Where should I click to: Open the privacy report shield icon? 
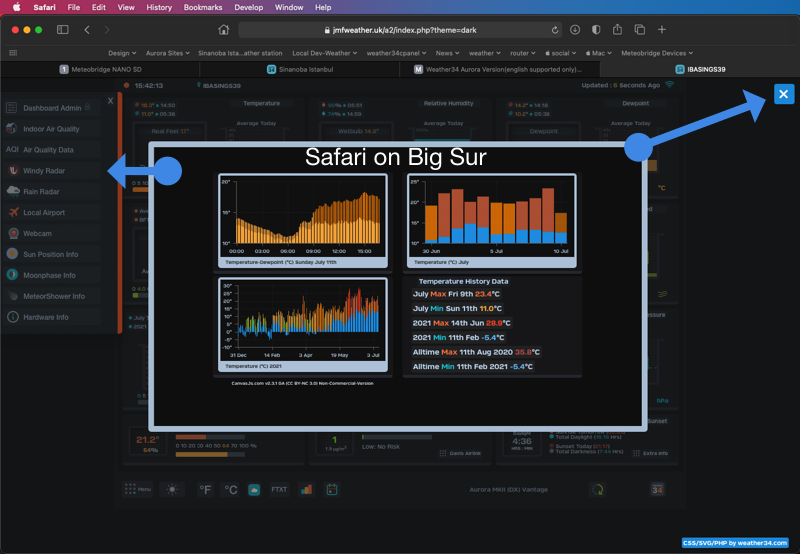596,30
